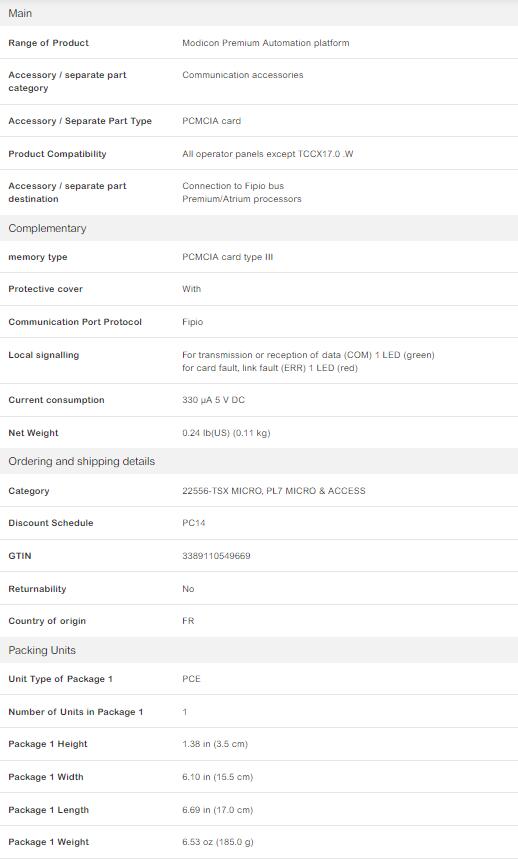Click the Ordering and shipping details header

[259, 461]
